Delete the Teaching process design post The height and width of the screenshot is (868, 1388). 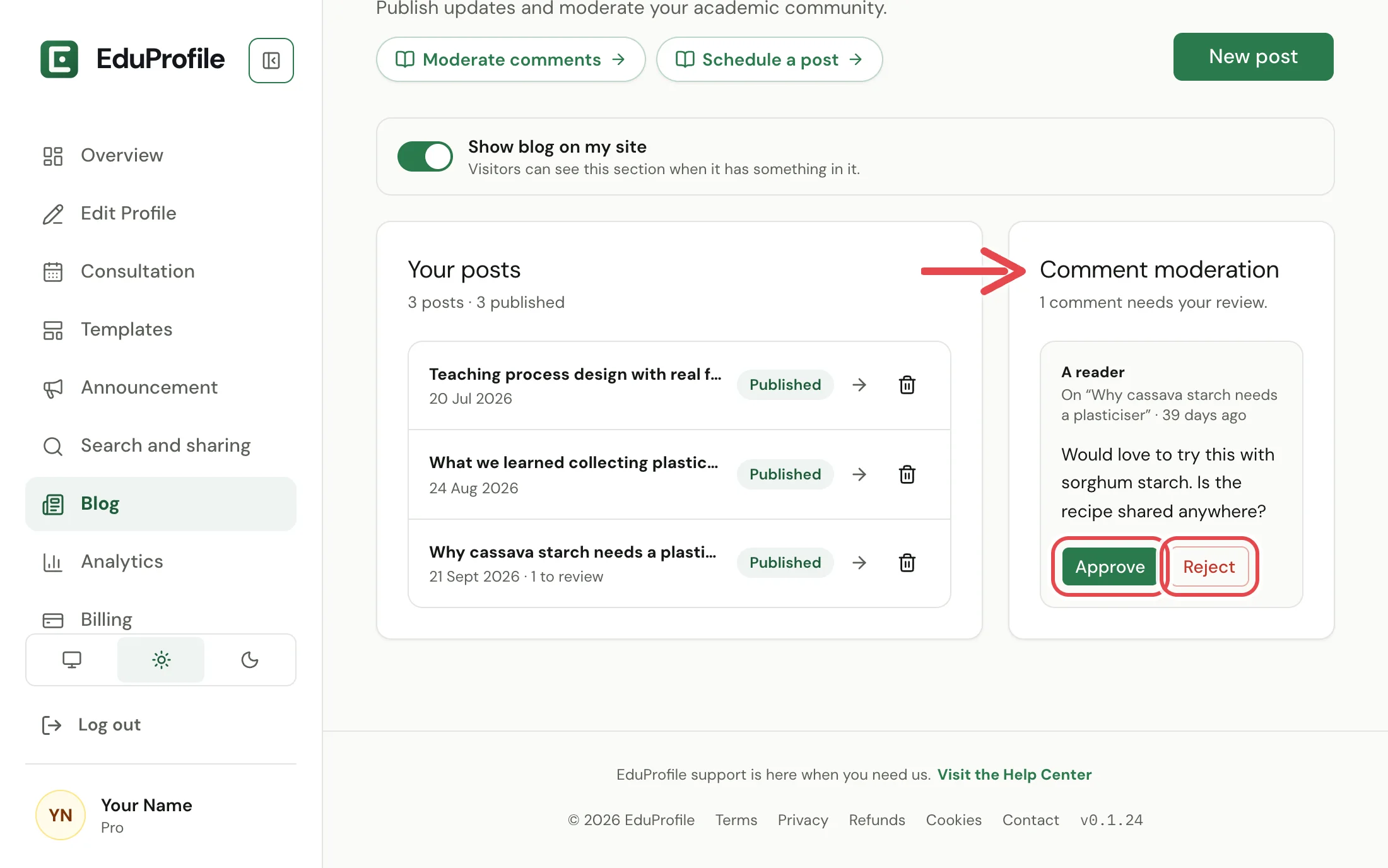(907, 385)
